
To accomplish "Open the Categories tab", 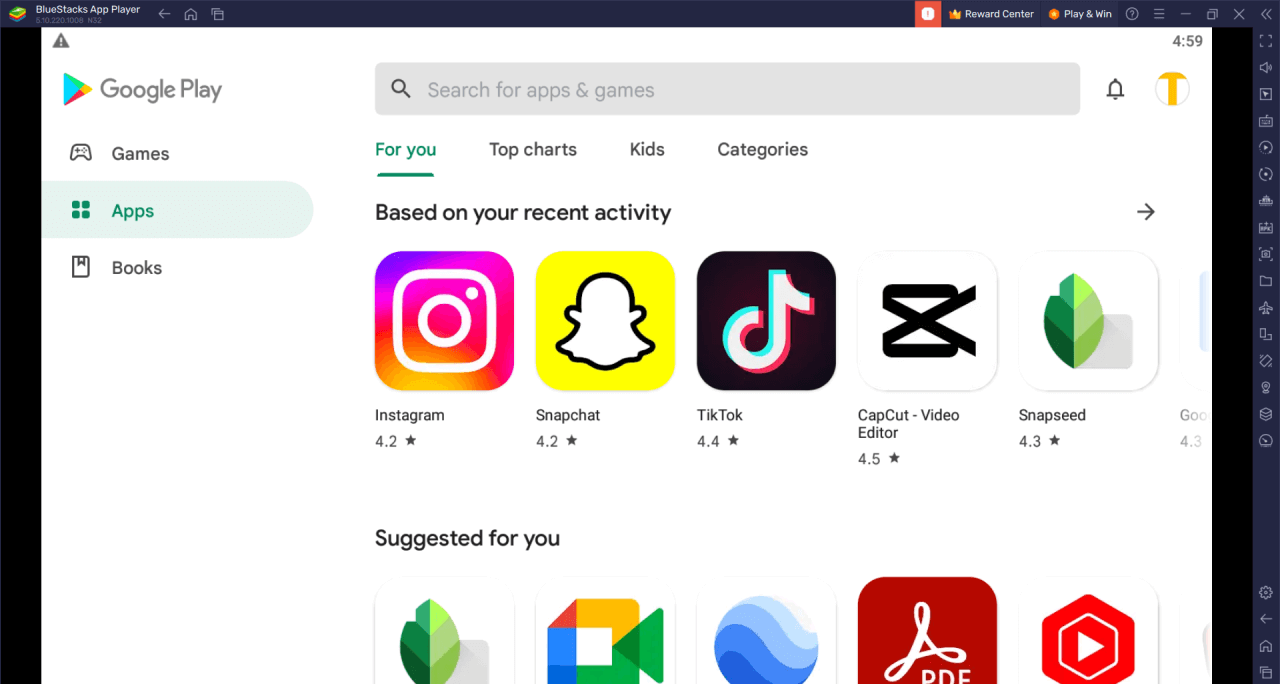I will [x=763, y=150].
